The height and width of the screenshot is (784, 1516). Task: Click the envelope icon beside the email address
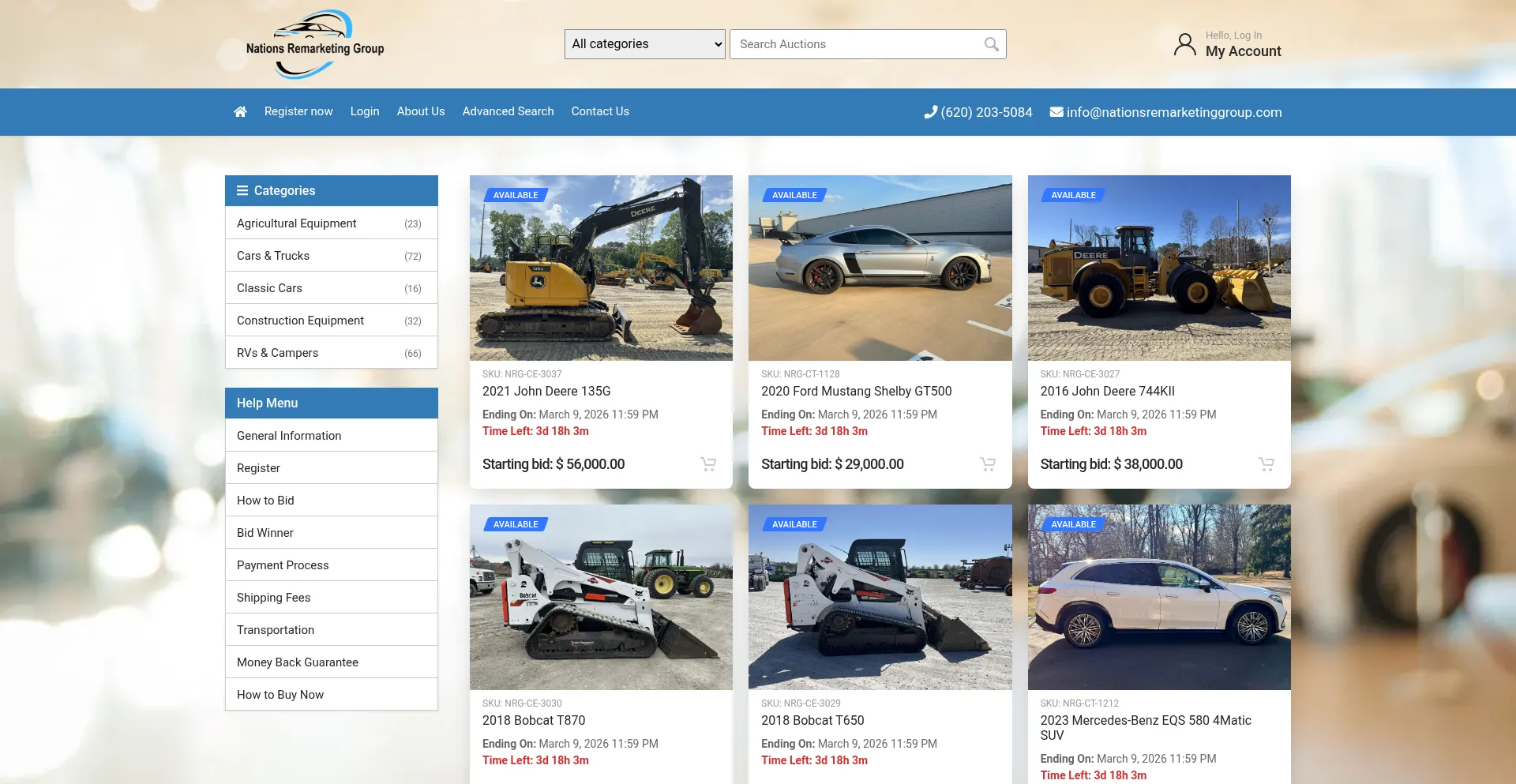(x=1056, y=112)
